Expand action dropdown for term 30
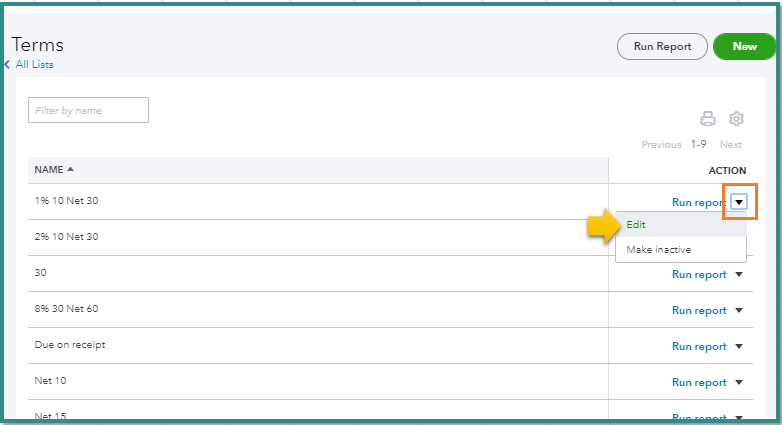 [739, 274]
